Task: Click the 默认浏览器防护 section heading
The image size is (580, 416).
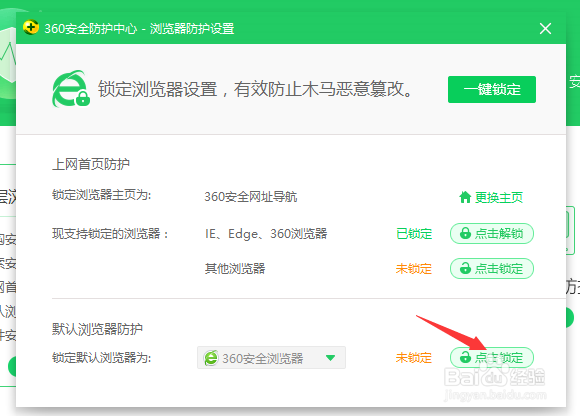Action: 97,329
